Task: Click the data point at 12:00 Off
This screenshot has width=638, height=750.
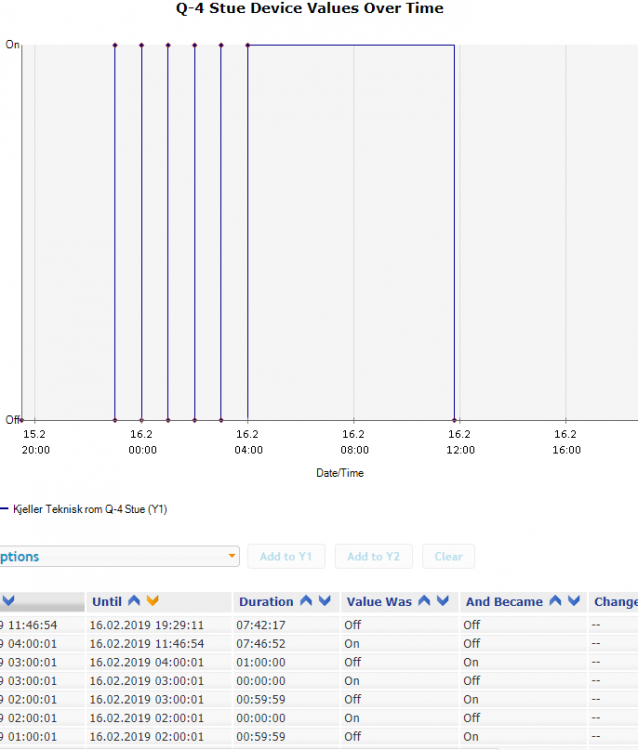Action: [455, 420]
